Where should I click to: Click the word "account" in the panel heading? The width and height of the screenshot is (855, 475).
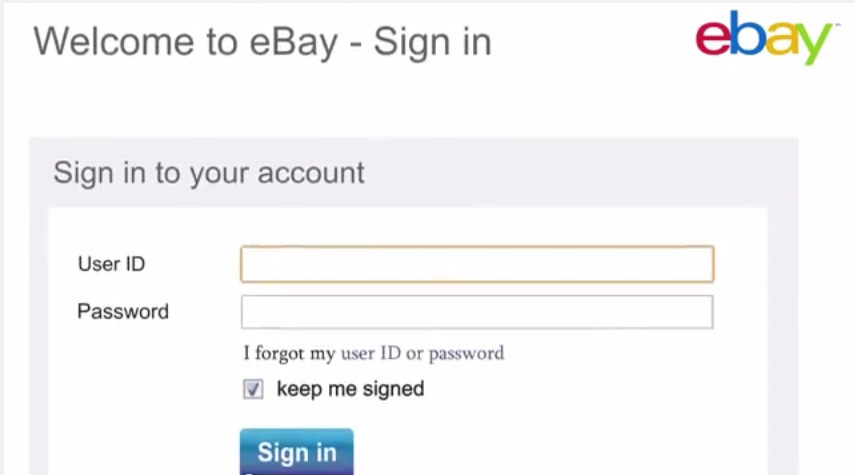point(311,173)
